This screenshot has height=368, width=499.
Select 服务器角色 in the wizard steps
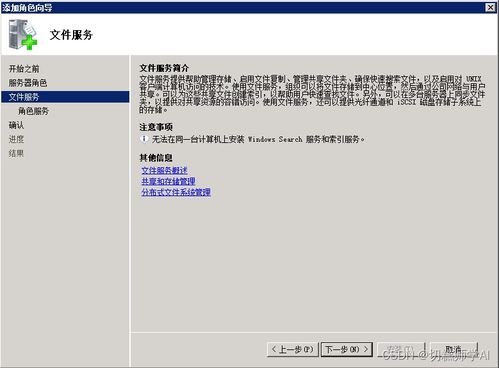(x=28, y=83)
